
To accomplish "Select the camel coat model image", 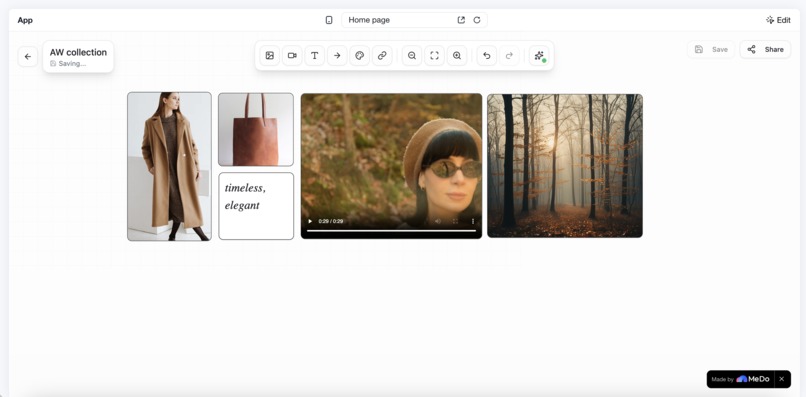I will click(x=169, y=166).
